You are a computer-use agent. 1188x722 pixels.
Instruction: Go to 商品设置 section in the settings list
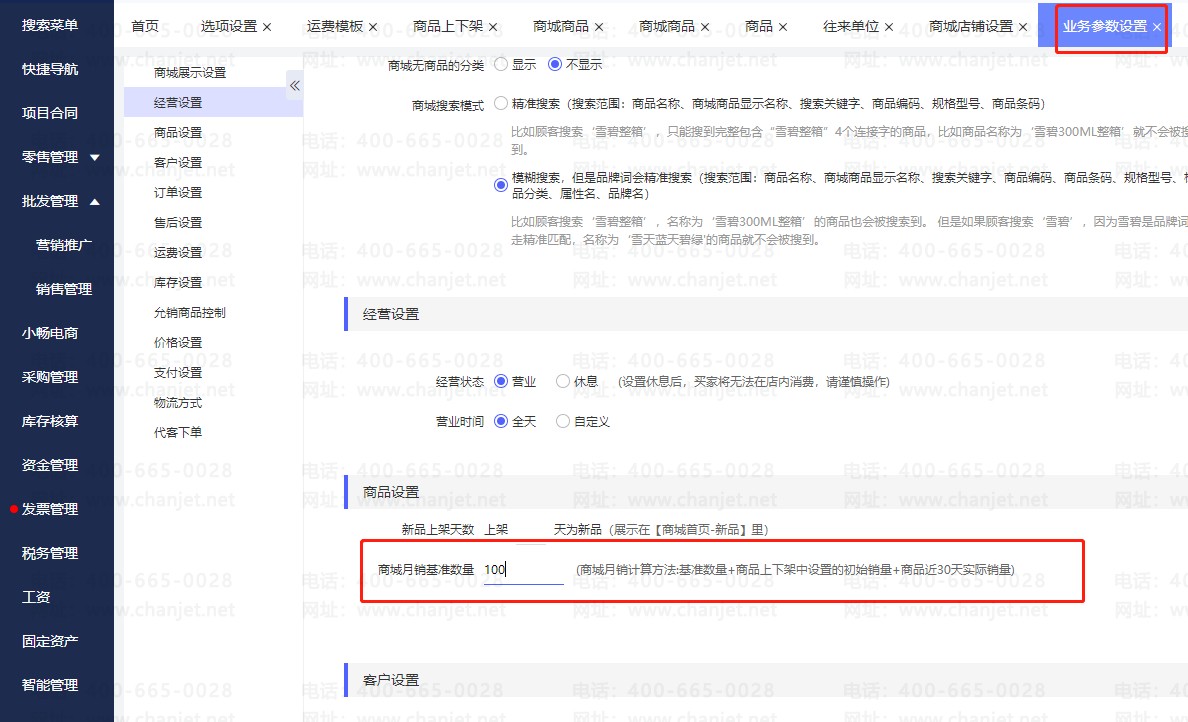(178, 133)
